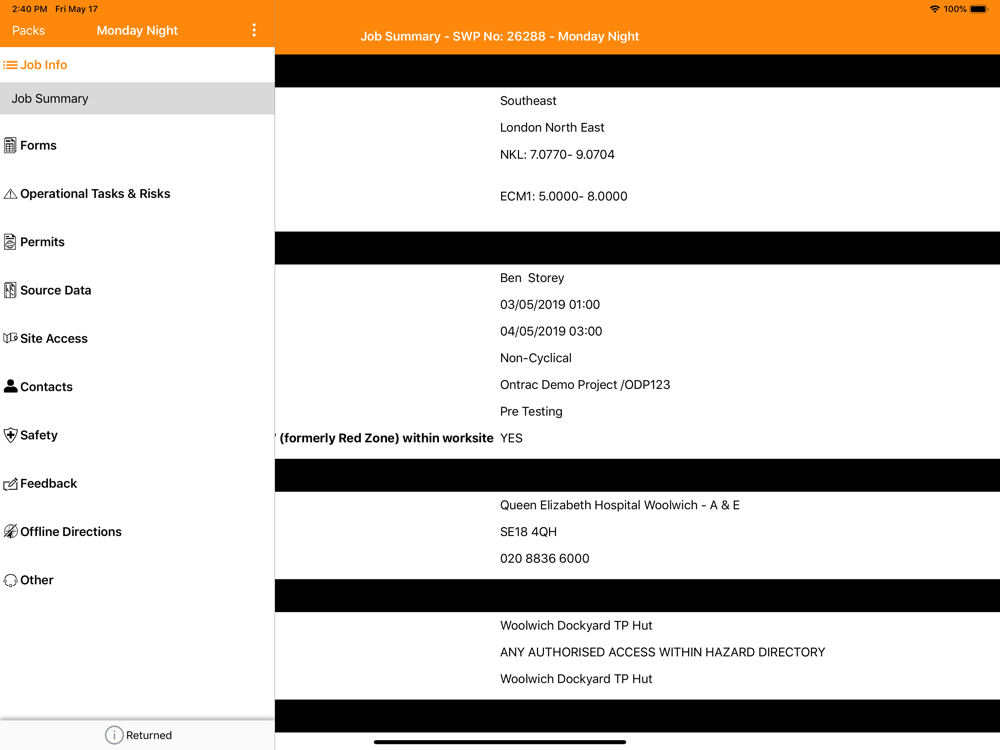This screenshot has width=1000, height=750.
Task: Tap the Site Access map icon
Action: (10, 338)
